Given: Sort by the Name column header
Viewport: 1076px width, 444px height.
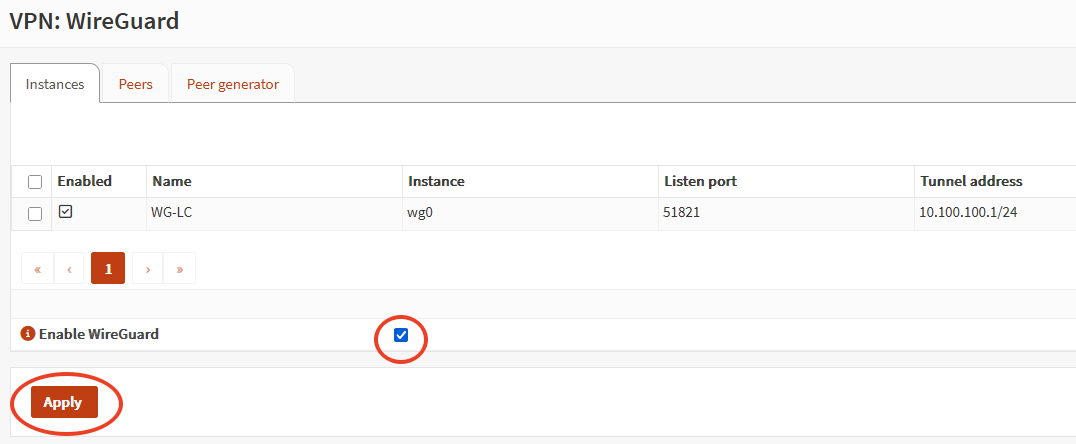Looking at the screenshot, I should [x=172, y=181].
